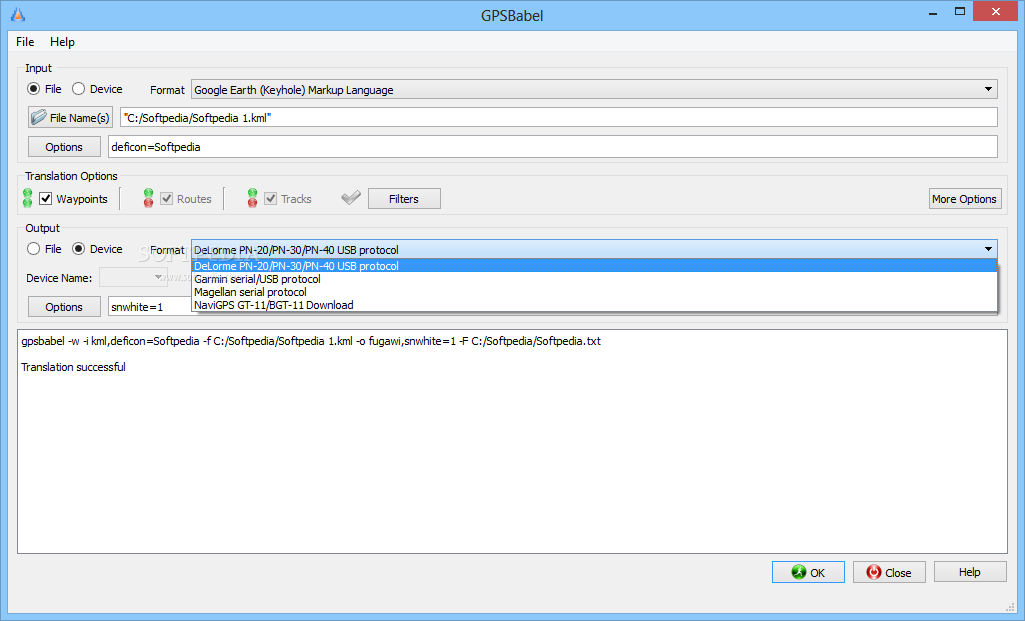Click the window resize grip corner
This screenshot has height=621, width=1025.
(x=1011, y=607)
